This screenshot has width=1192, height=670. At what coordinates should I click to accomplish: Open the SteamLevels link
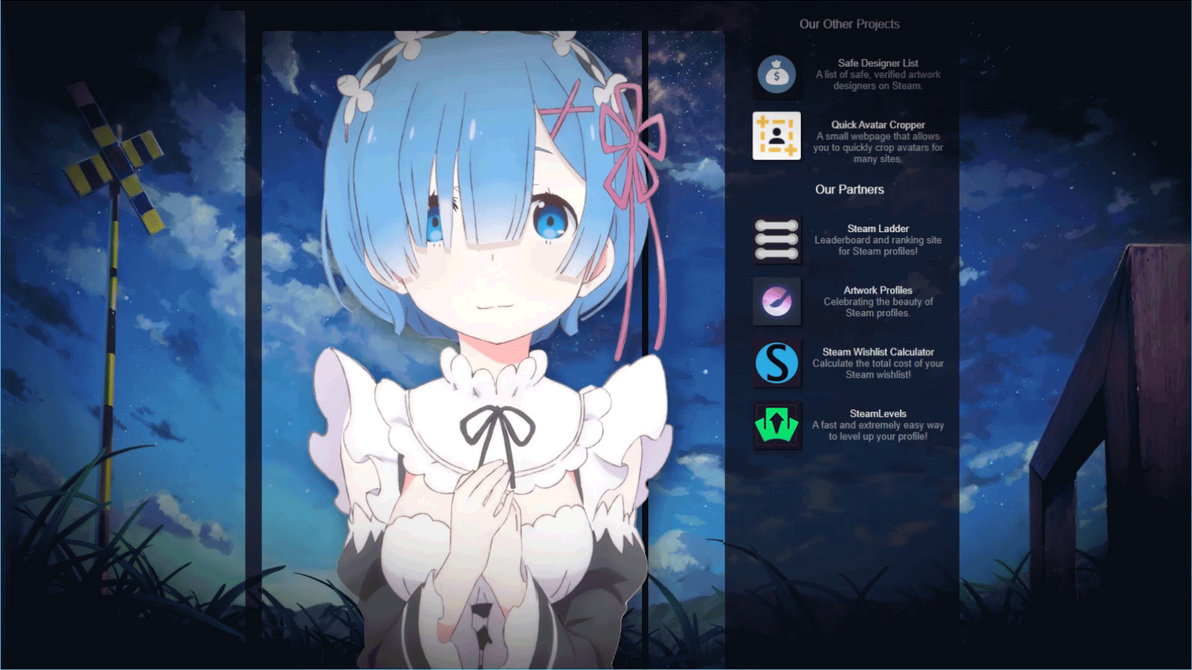tap(879, 413)
